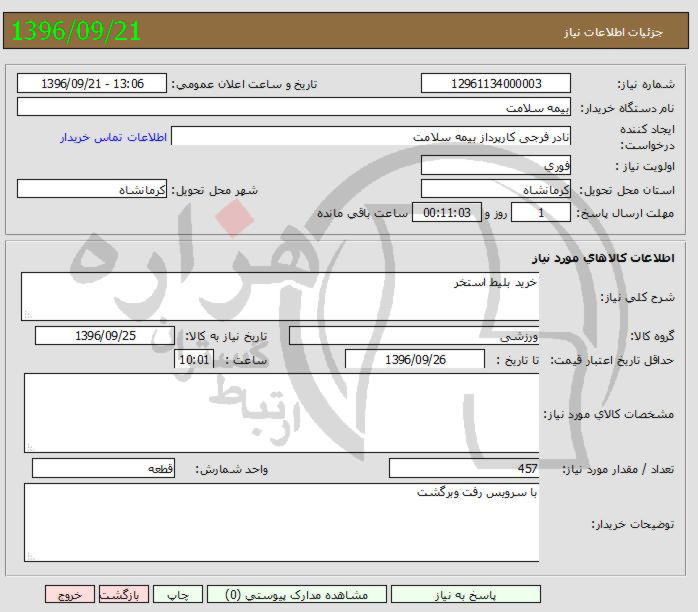This screenshot has width=698, height=612.
Task: Click the پاسخ به نیاز button
Action: coord(466,595)
